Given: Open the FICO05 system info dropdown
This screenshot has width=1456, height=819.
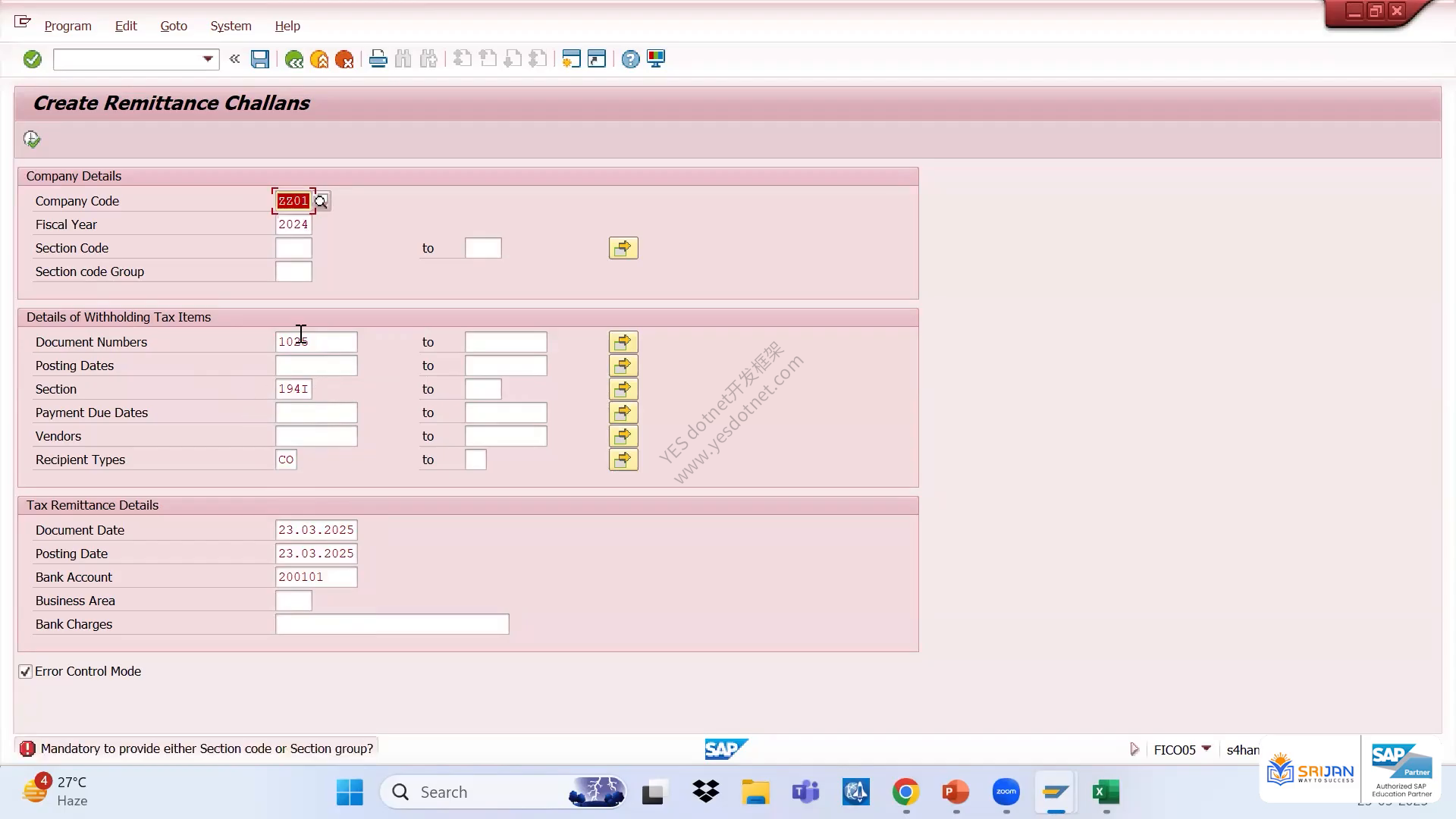Looking at the screenshot, I should click(1206, 748).
